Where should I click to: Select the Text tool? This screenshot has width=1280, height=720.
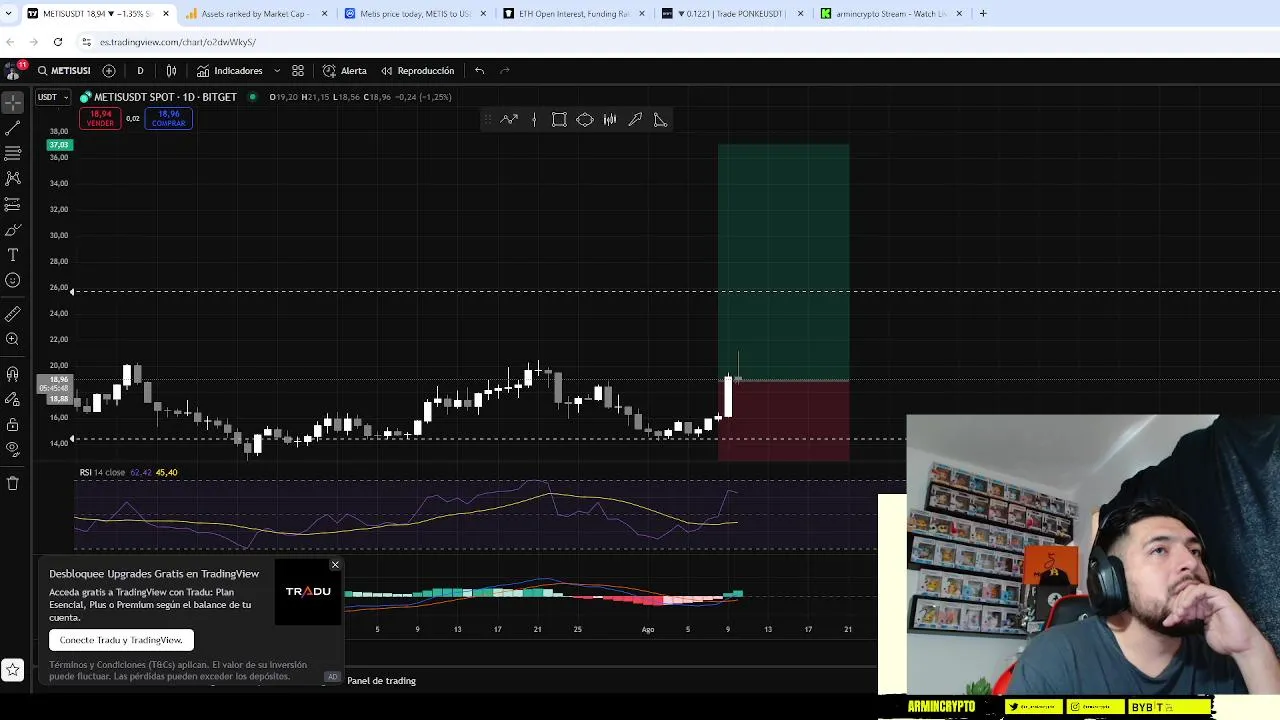(x=13, y=255)
